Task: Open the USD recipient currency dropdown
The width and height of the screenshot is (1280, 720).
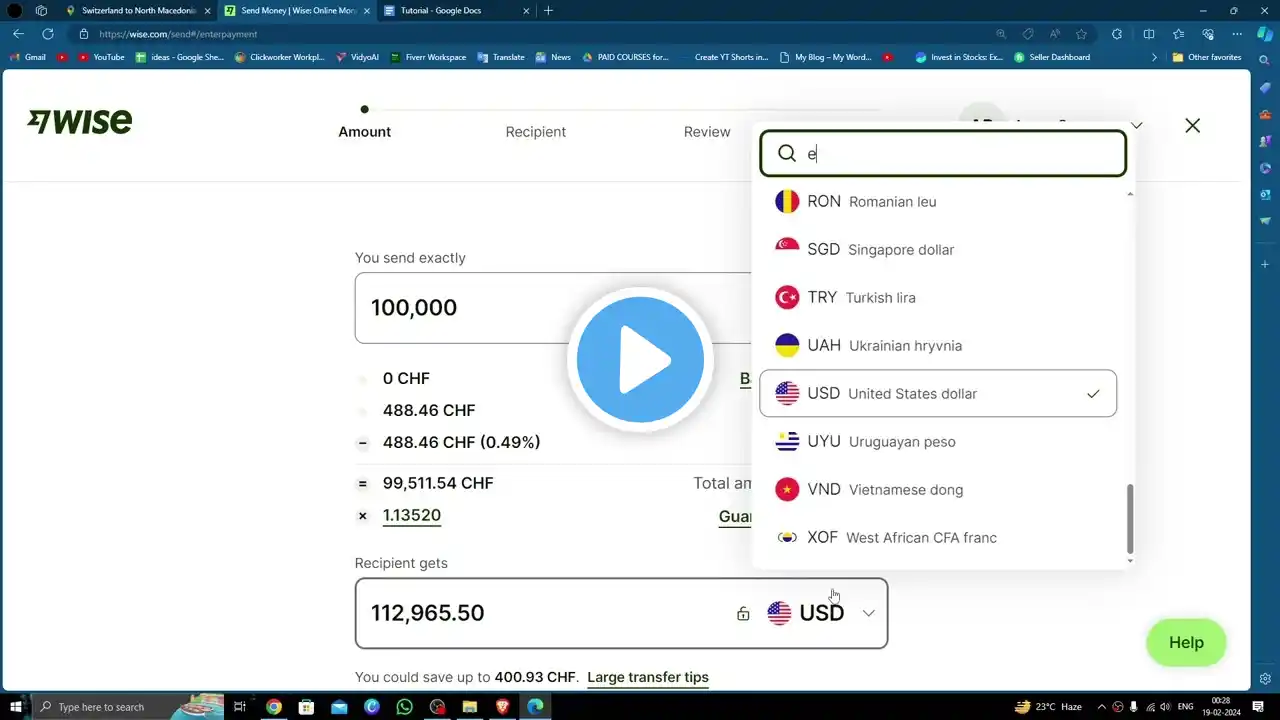Action: (x=821, y=613)
